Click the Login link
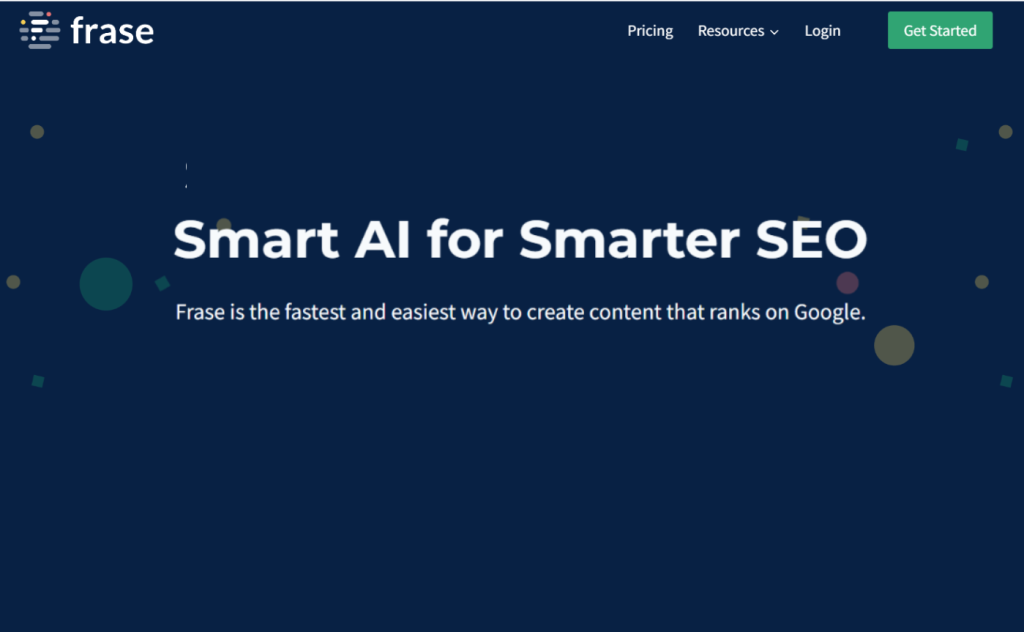This screenshot has width=1024, height=632. click(x=822, y=31)
